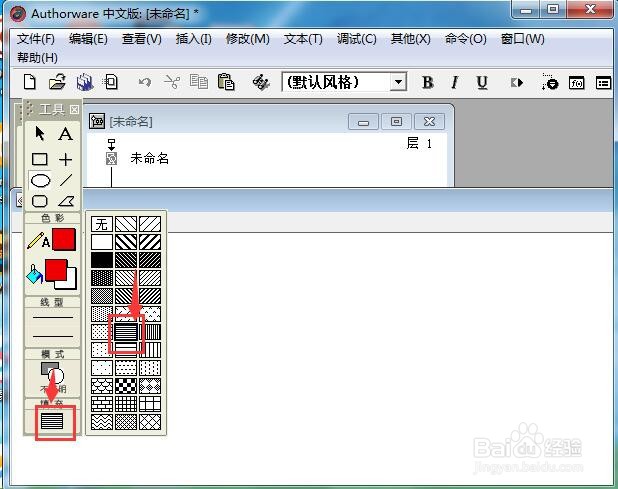Click the Save All toolbar icon
The image size is (618, 489).
(x=84, y=82)
